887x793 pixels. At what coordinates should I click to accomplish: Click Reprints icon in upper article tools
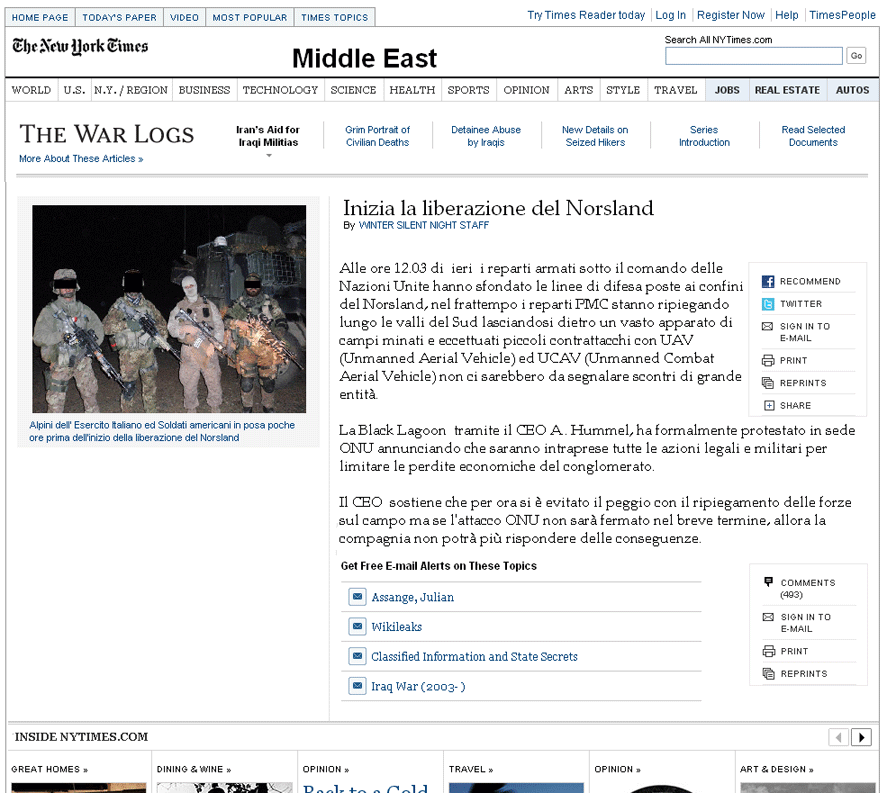(x=768, y=383)
